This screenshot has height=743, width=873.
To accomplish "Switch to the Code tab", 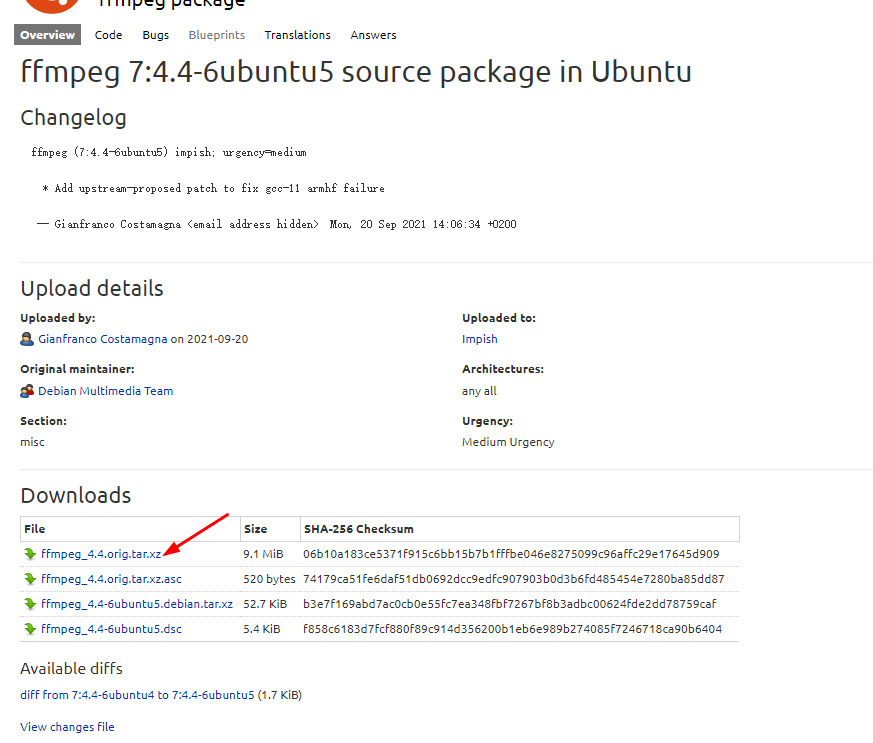I will click(x=108, y=34).
